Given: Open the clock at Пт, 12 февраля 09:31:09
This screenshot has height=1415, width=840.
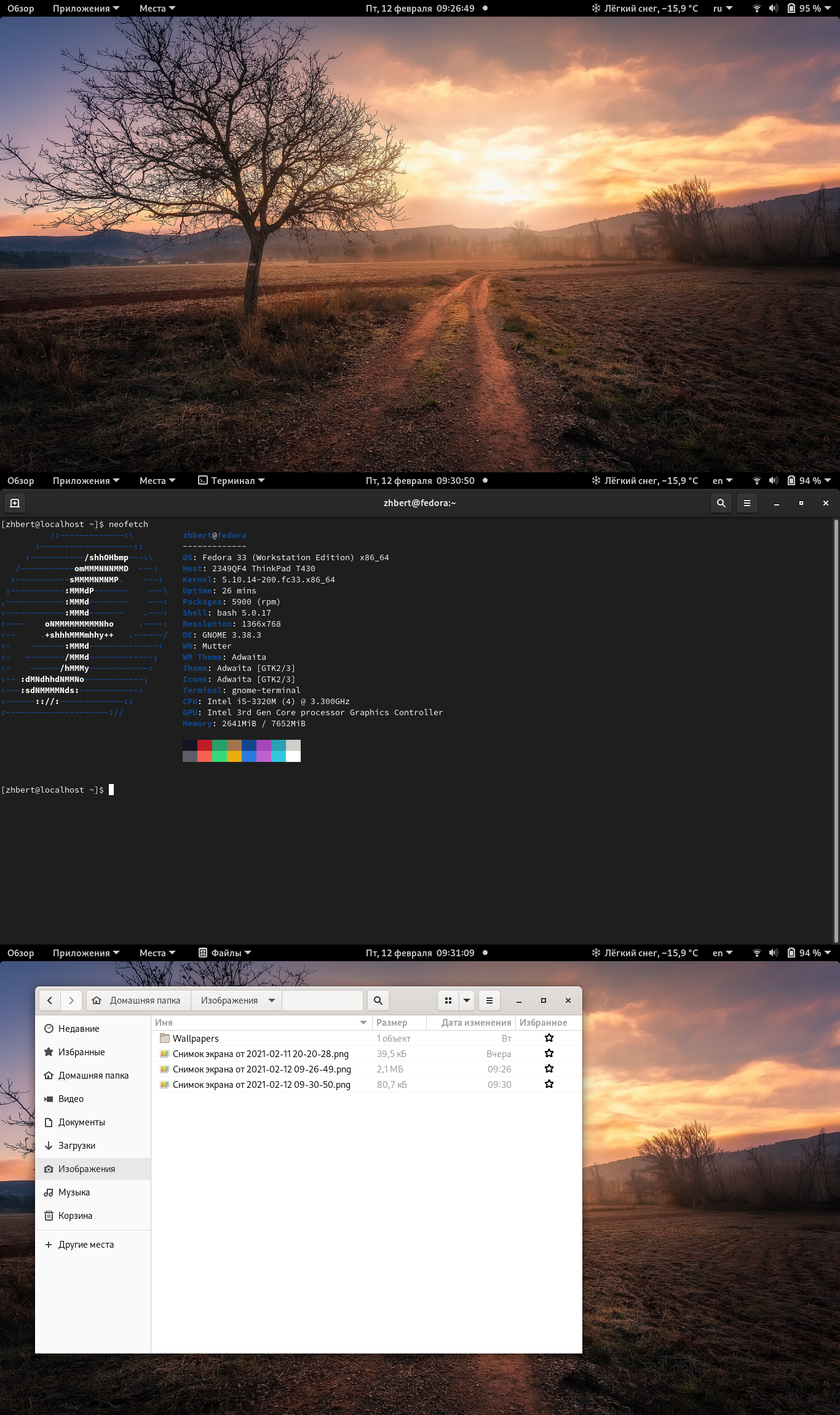Looking at the screenshot, I should pyautogui.click(x=420, y=953).
